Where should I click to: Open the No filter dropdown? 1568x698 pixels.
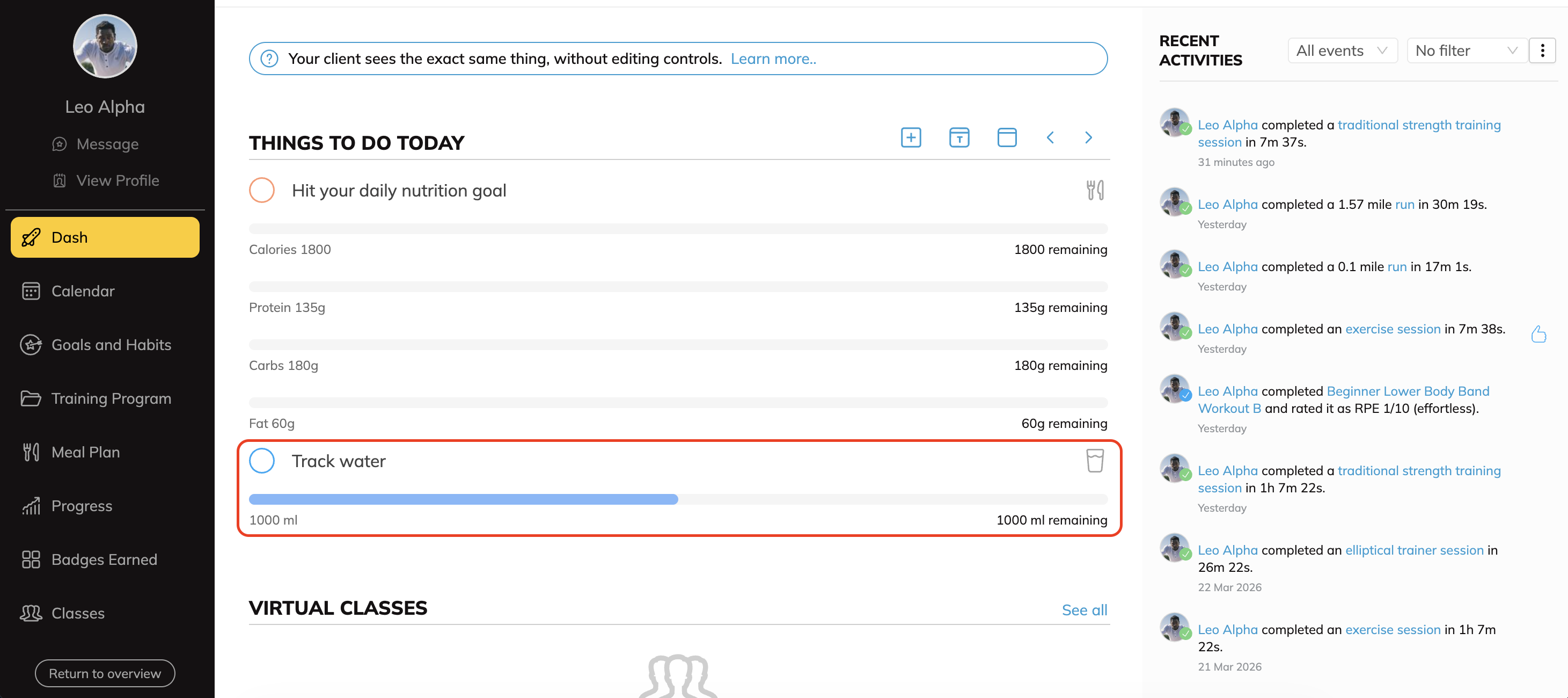1466,50
